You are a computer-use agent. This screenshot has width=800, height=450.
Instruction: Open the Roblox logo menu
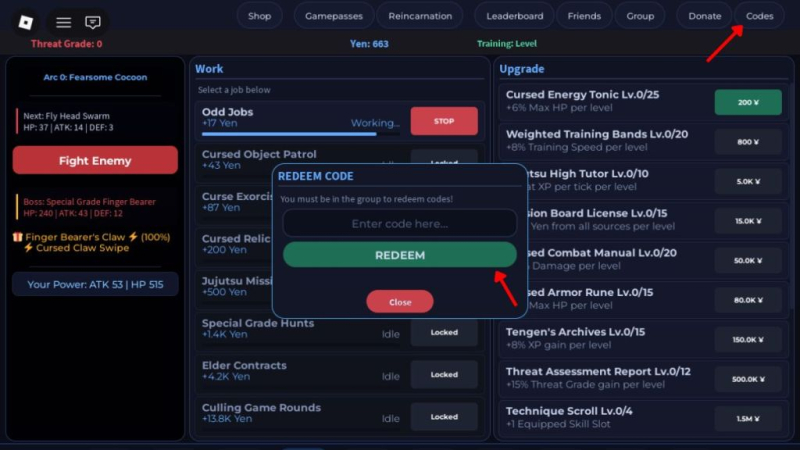pos(27,22)
